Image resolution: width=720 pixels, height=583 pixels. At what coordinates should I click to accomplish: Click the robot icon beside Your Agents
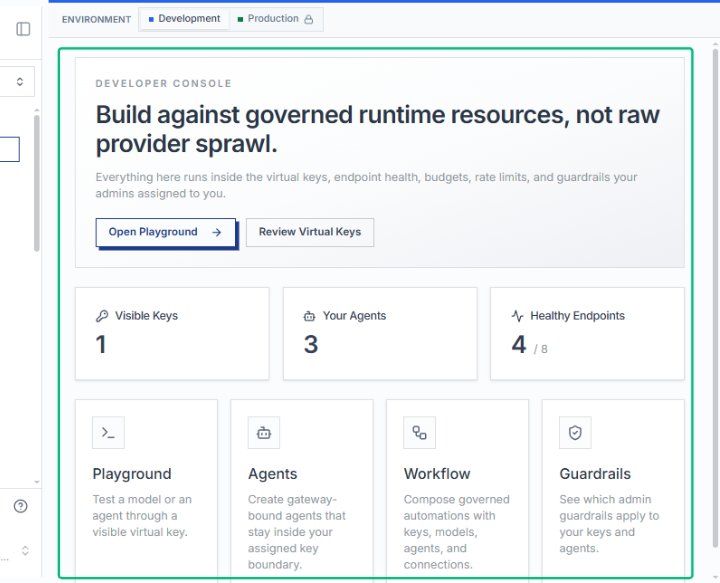point(309,316)
